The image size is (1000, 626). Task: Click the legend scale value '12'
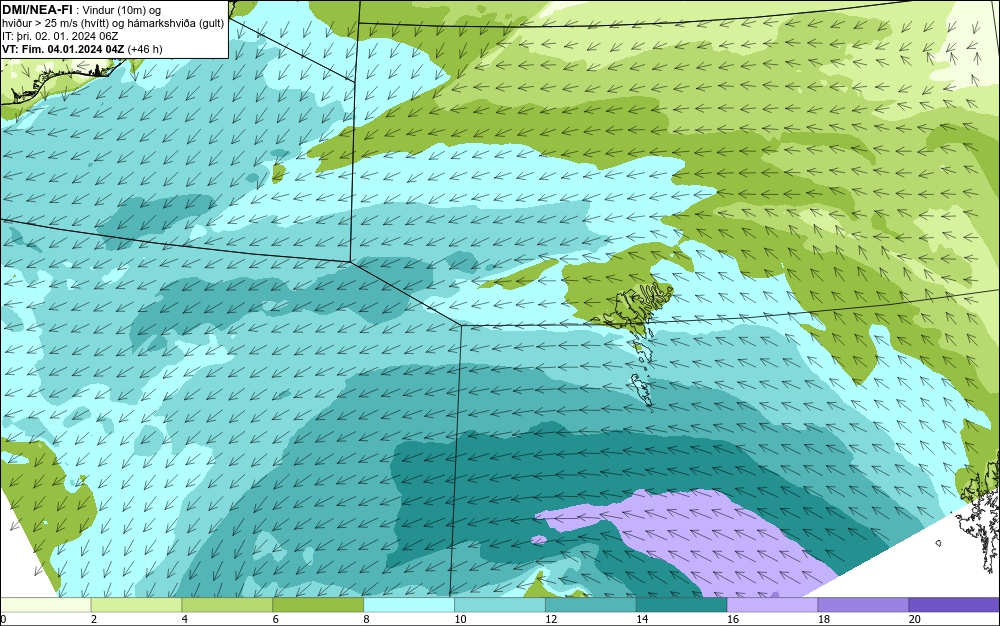tap(552, 619)
